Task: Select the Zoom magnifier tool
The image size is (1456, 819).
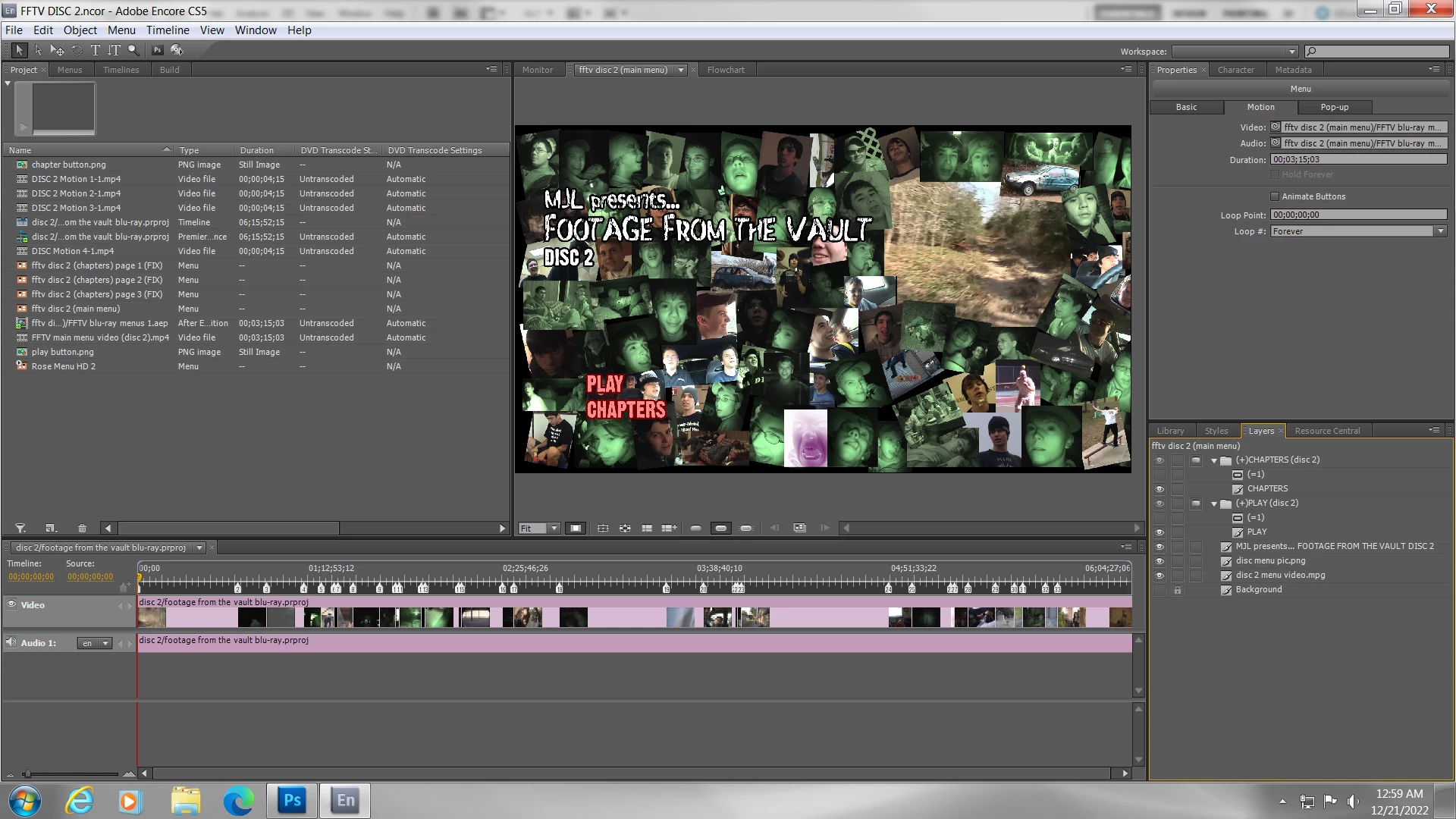Action: tap(133, 50)
